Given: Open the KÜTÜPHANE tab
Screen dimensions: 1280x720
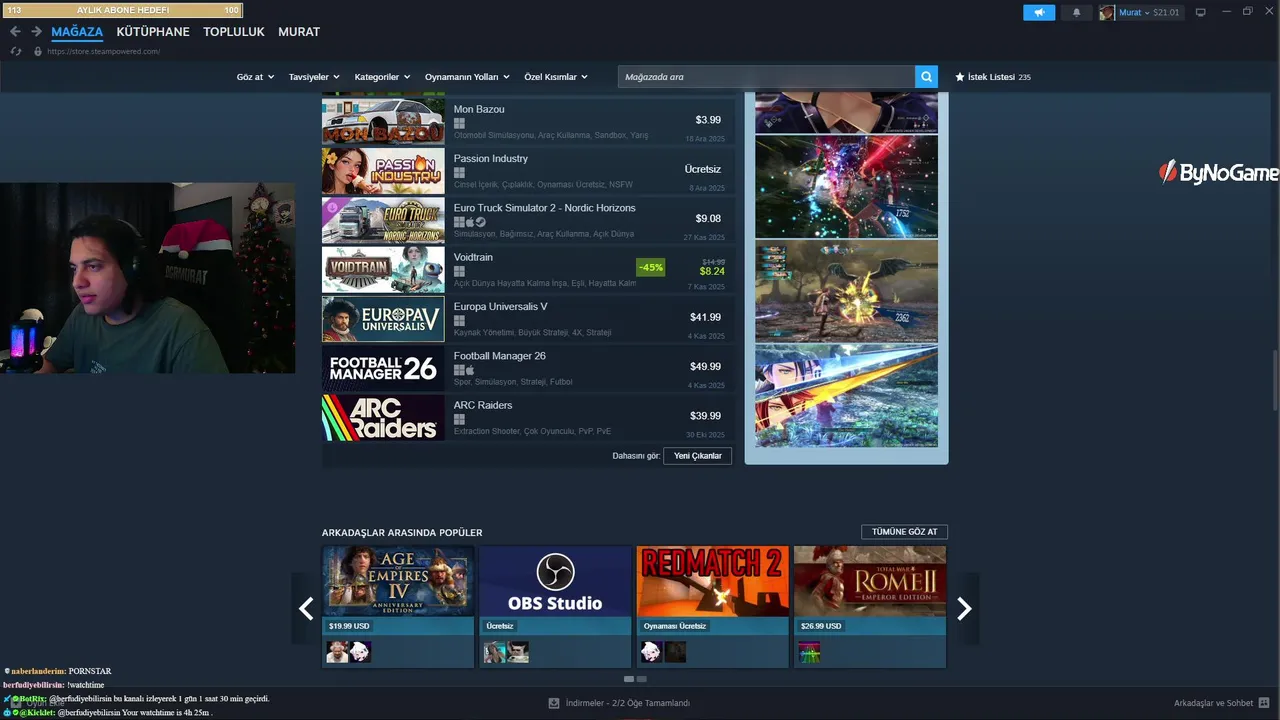Looking at the screenshot, I should click(x=153, y=32).
